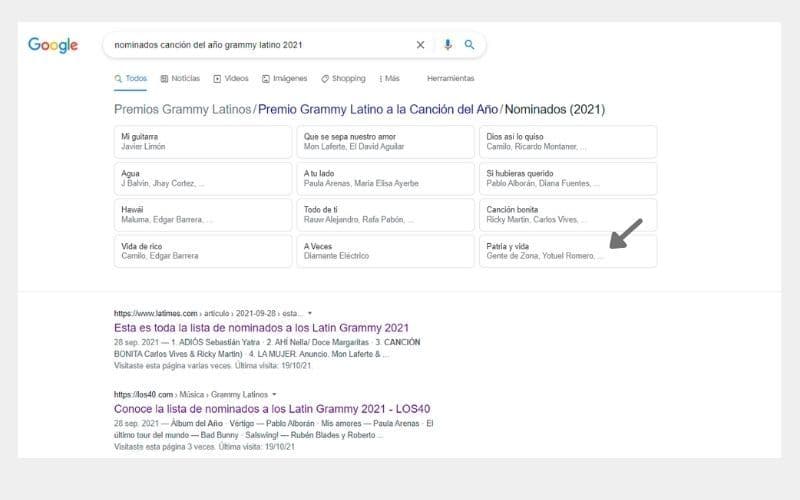This screenshot has width=800, height=500.
Task: Open the Mi guitarra card
Action: click(203, 142)
